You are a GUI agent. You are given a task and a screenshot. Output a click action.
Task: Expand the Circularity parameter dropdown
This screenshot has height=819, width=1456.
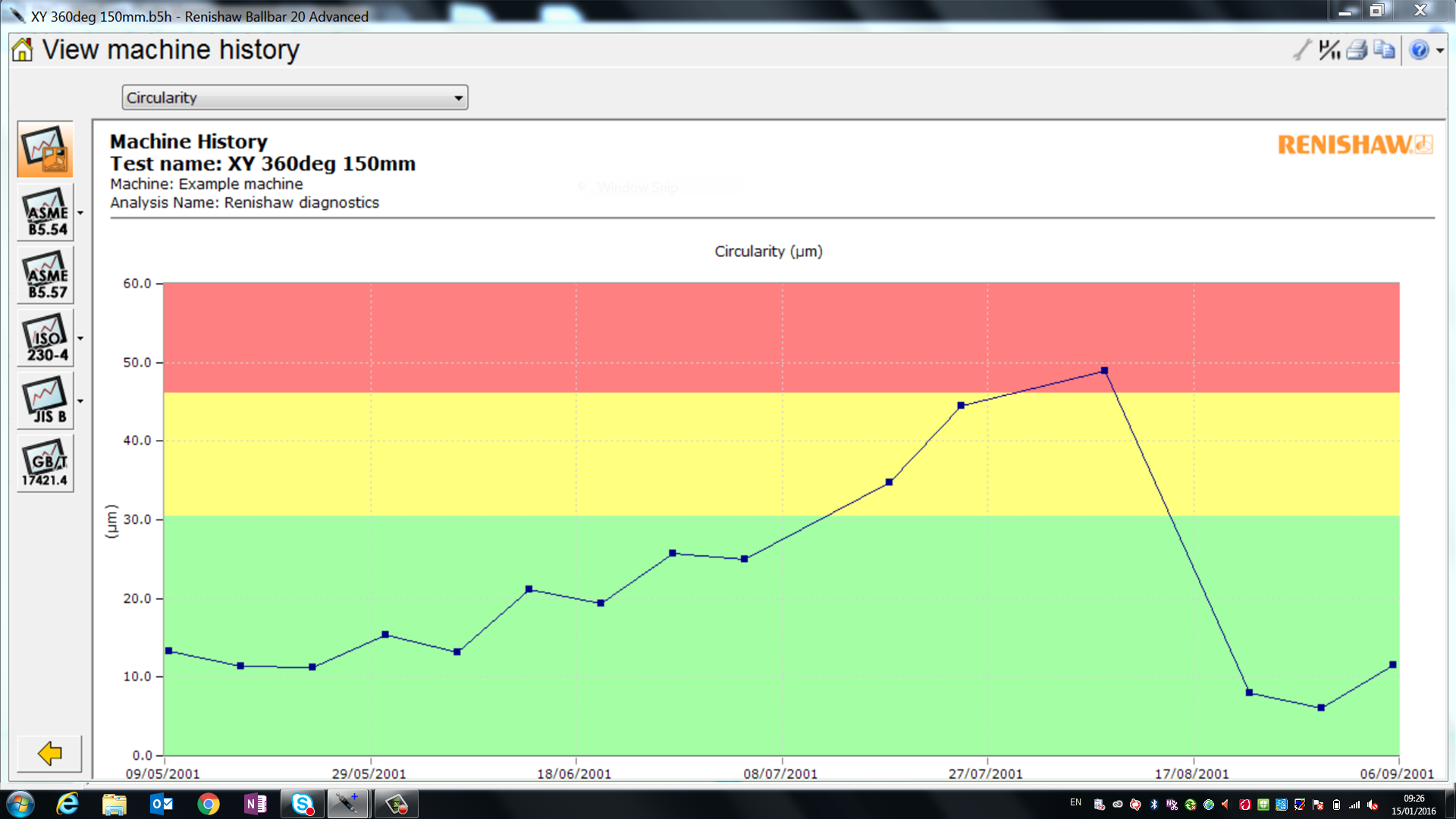point(458,98)
